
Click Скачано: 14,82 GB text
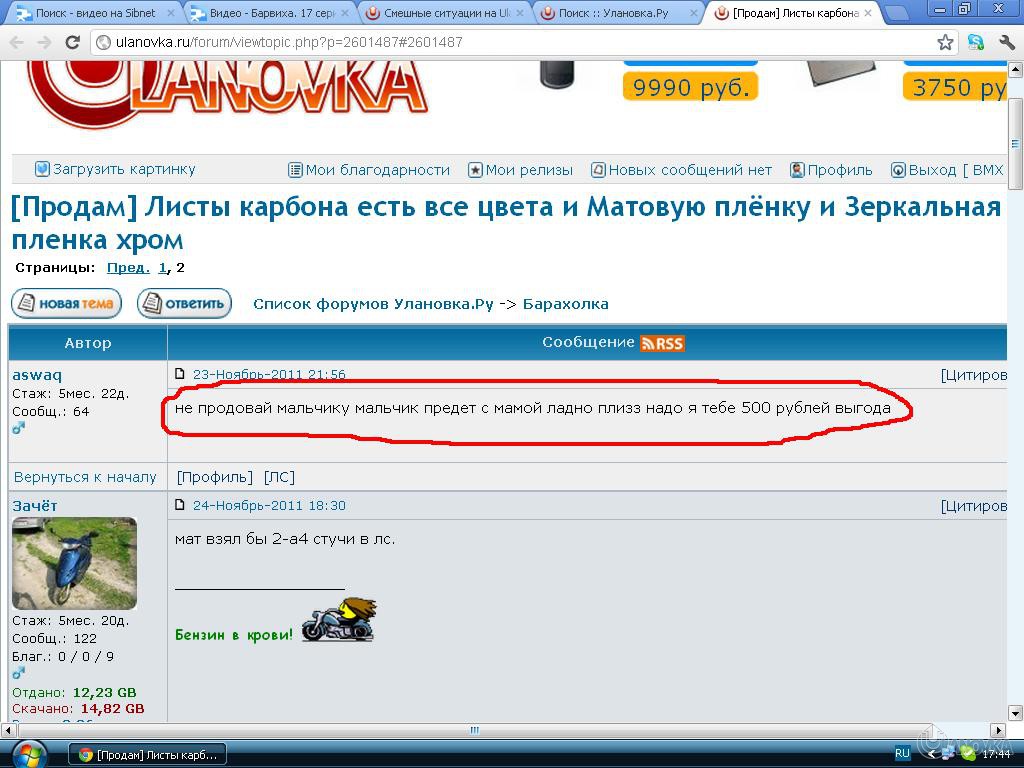78,709
